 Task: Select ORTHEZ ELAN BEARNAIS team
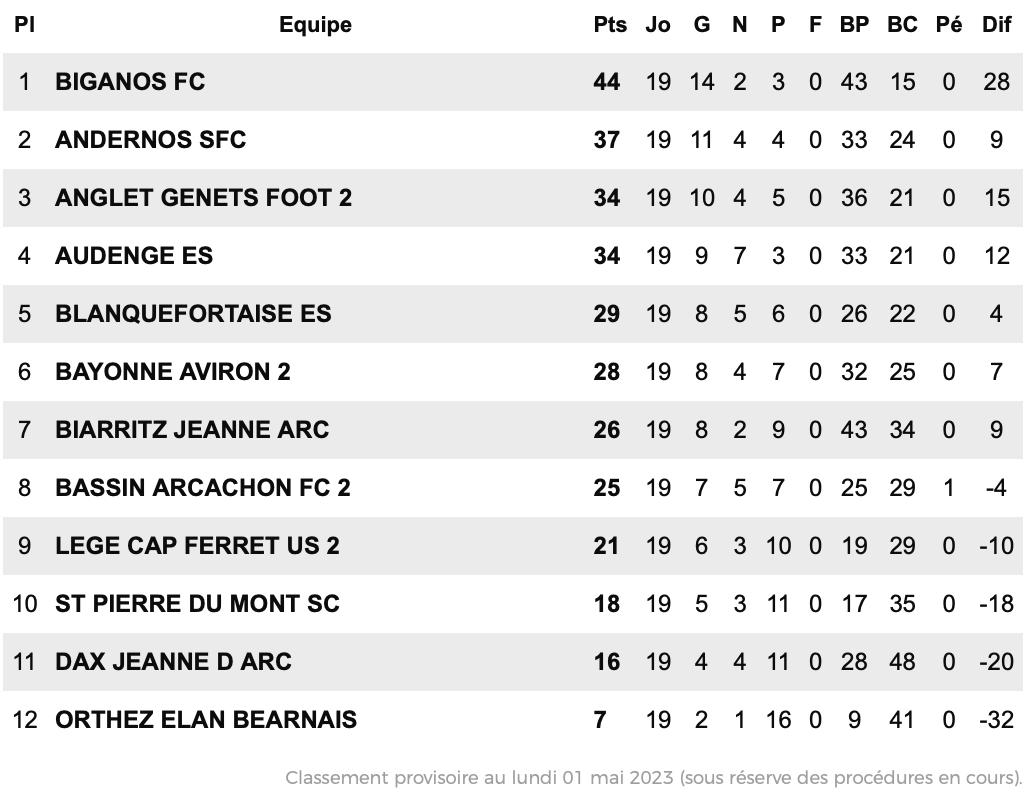click(x=206, y=720)
